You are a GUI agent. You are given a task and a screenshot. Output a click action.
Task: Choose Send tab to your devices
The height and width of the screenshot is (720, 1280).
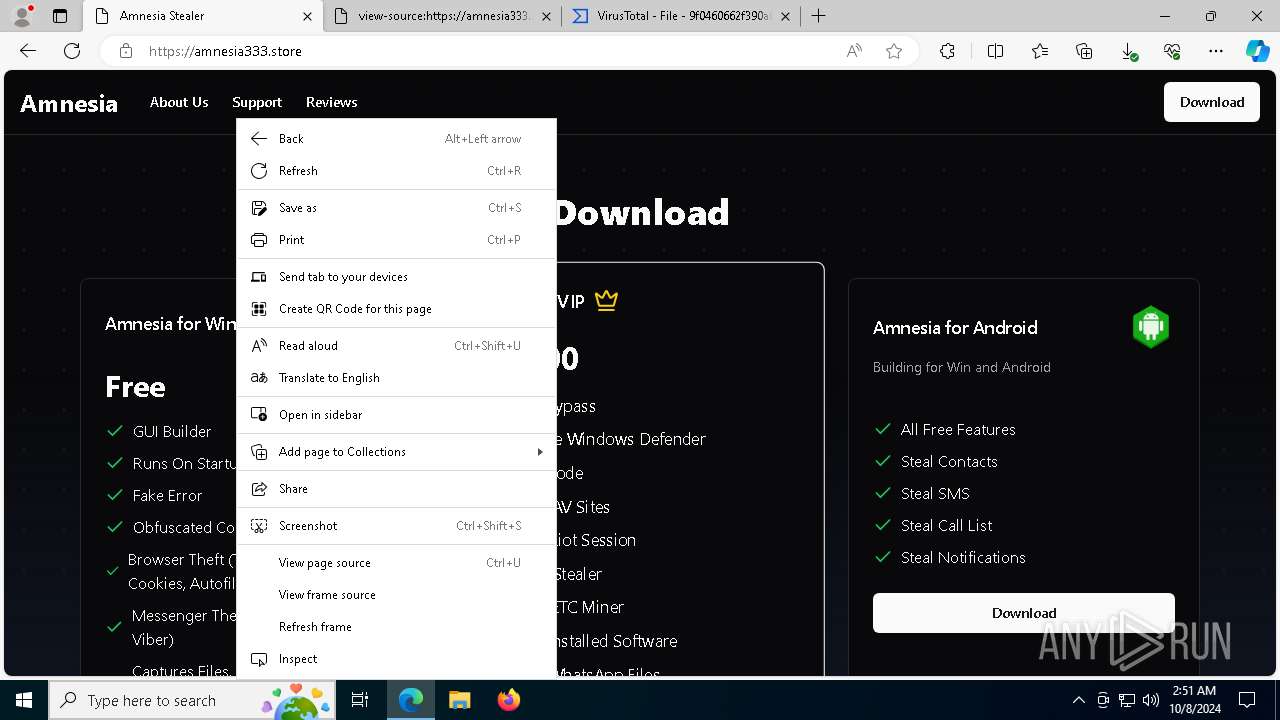point(396,277)
